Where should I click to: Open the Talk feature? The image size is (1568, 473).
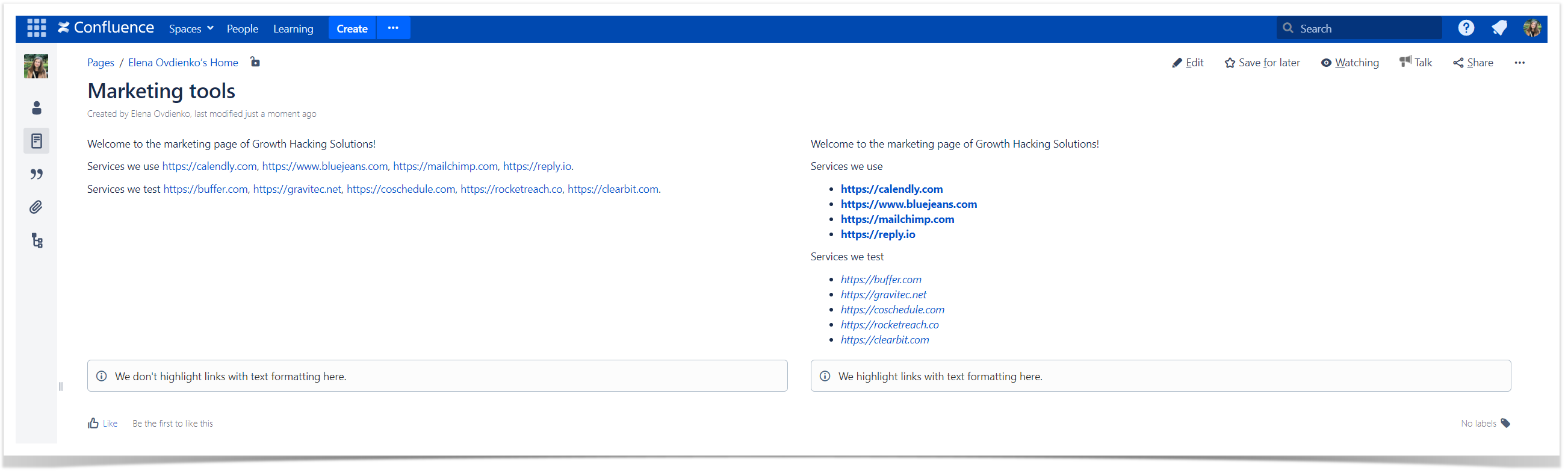tap(1415, 62)
